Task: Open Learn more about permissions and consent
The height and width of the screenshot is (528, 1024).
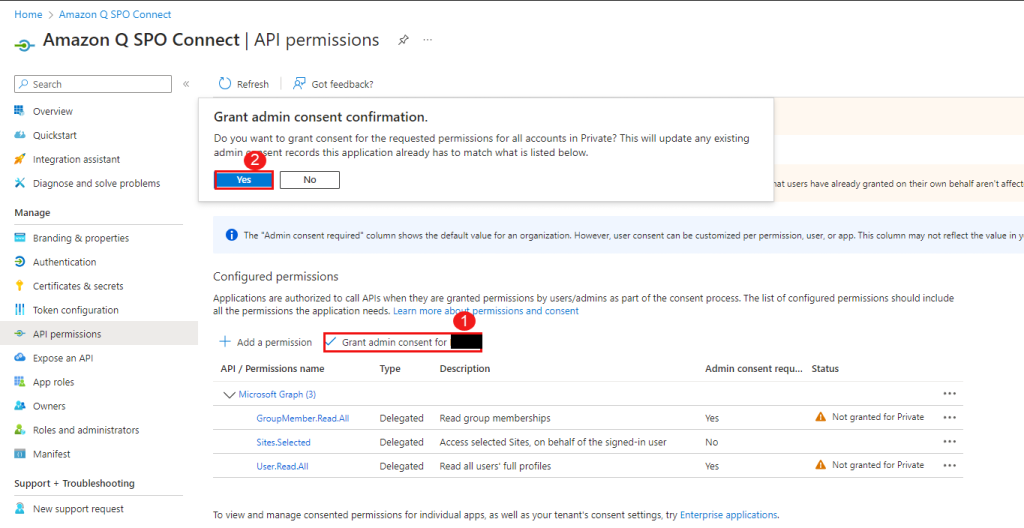Action: (x=486, y=311)
